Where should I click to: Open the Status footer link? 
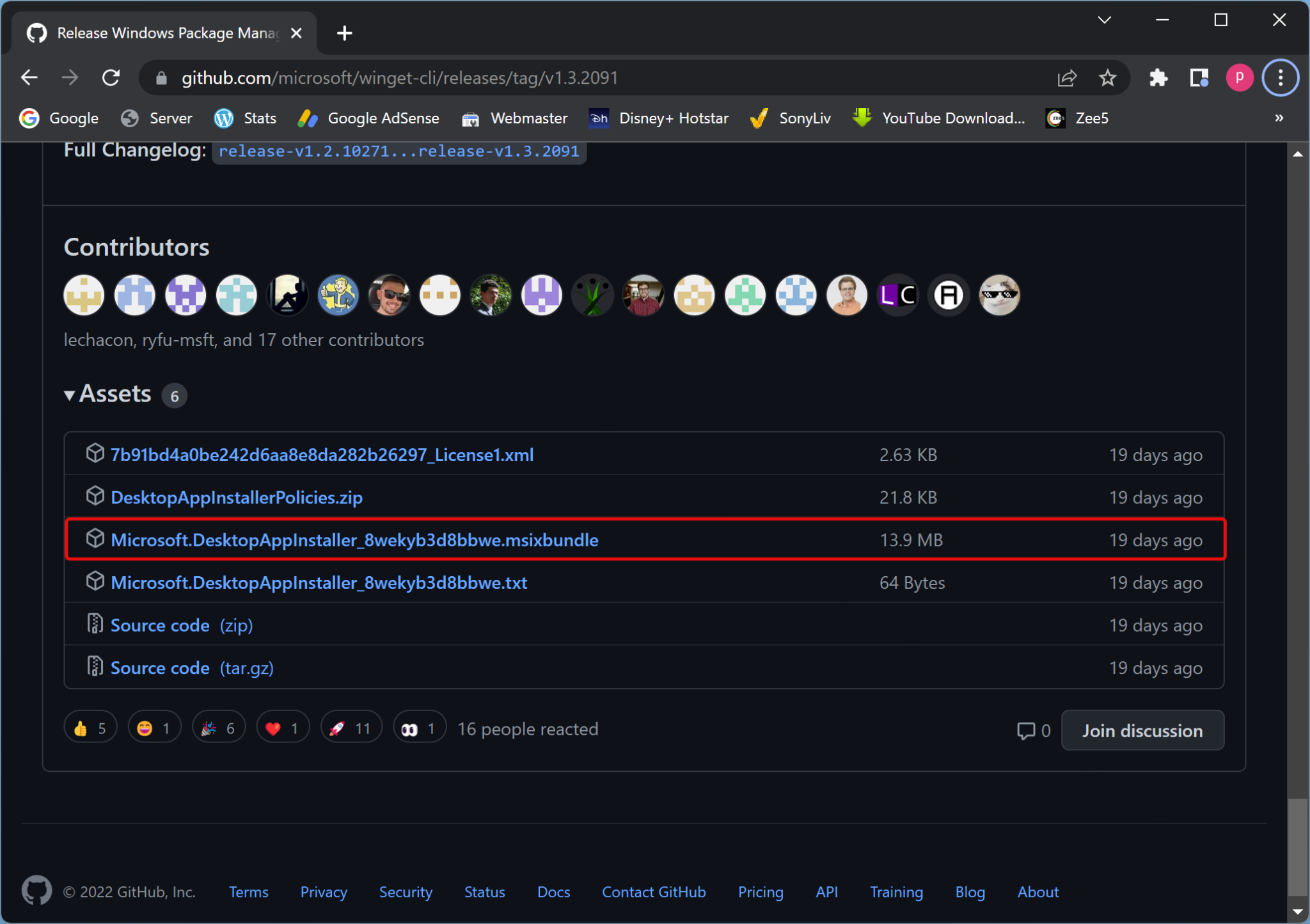tap(484, 892)
